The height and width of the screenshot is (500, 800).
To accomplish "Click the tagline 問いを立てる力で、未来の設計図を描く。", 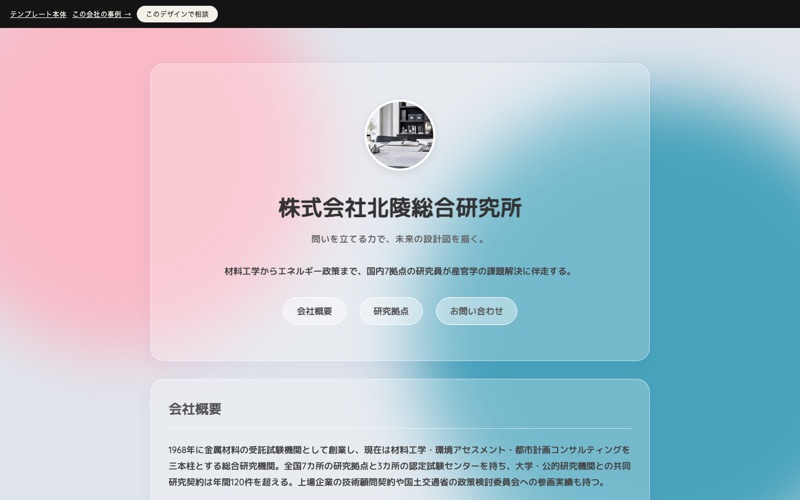I will click(x=400, y=239).
